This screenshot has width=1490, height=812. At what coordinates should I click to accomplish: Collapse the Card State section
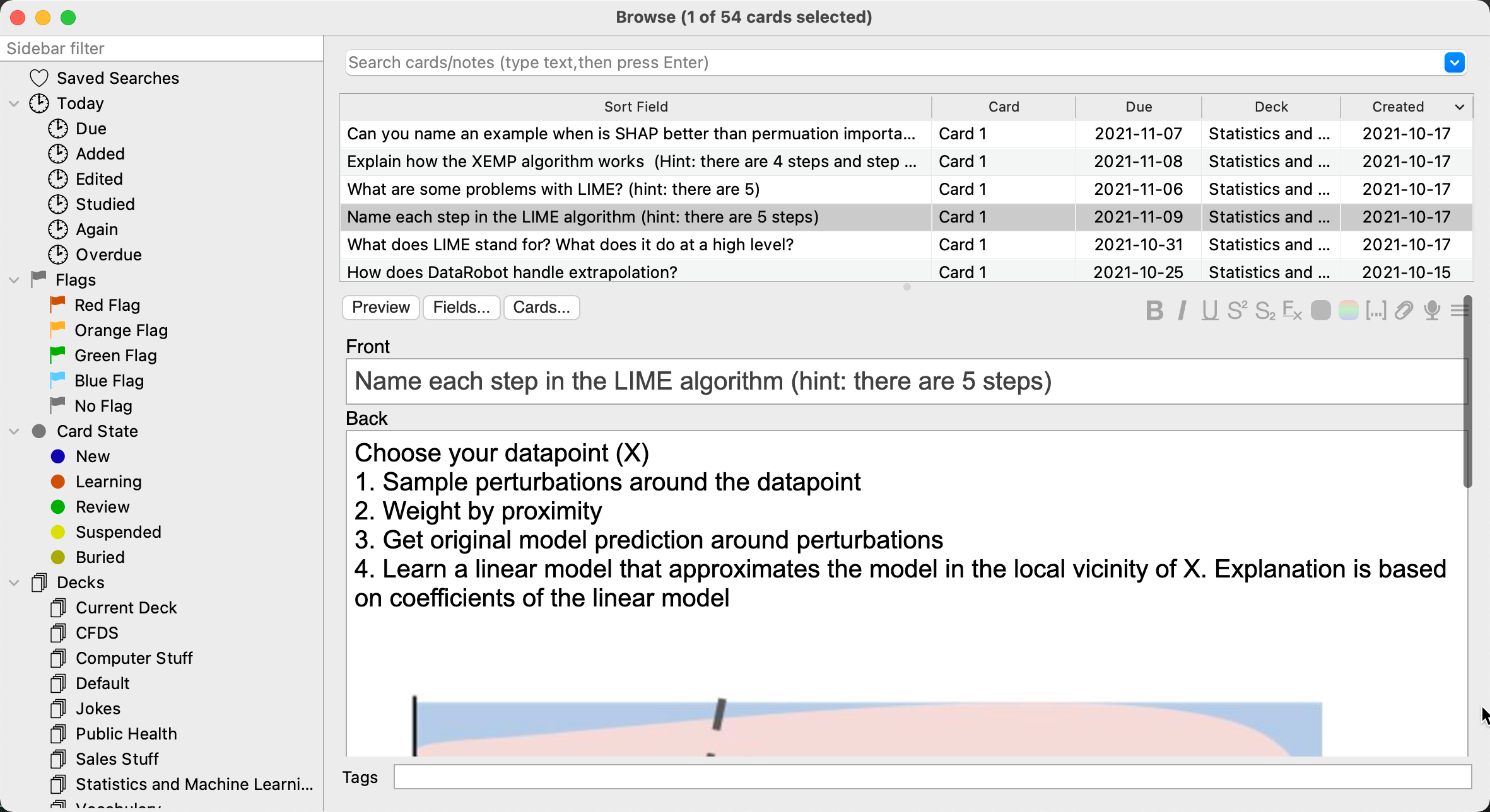(14, 431)
